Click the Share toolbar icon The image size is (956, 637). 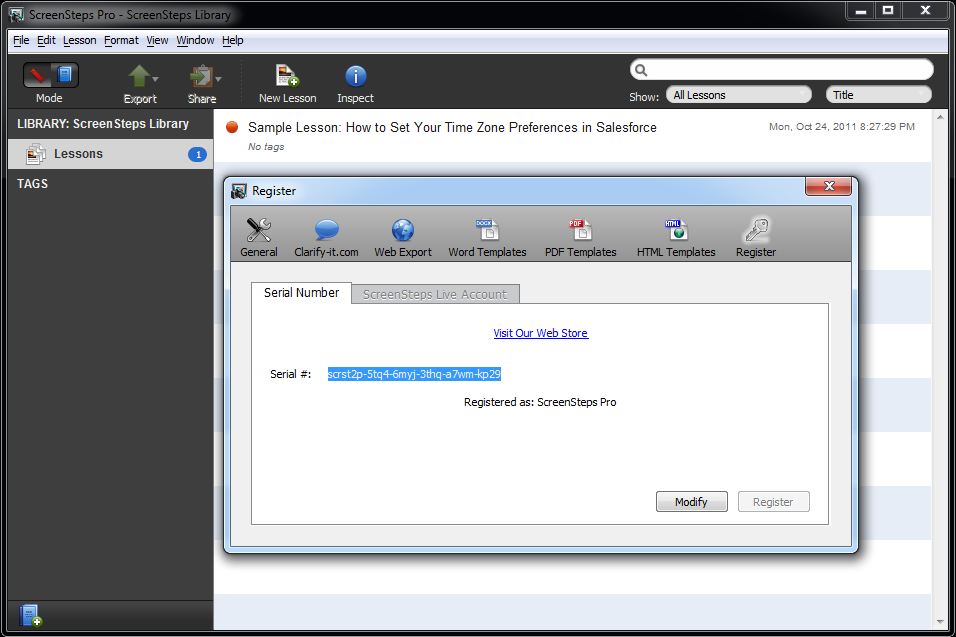[x=200, y=76]
